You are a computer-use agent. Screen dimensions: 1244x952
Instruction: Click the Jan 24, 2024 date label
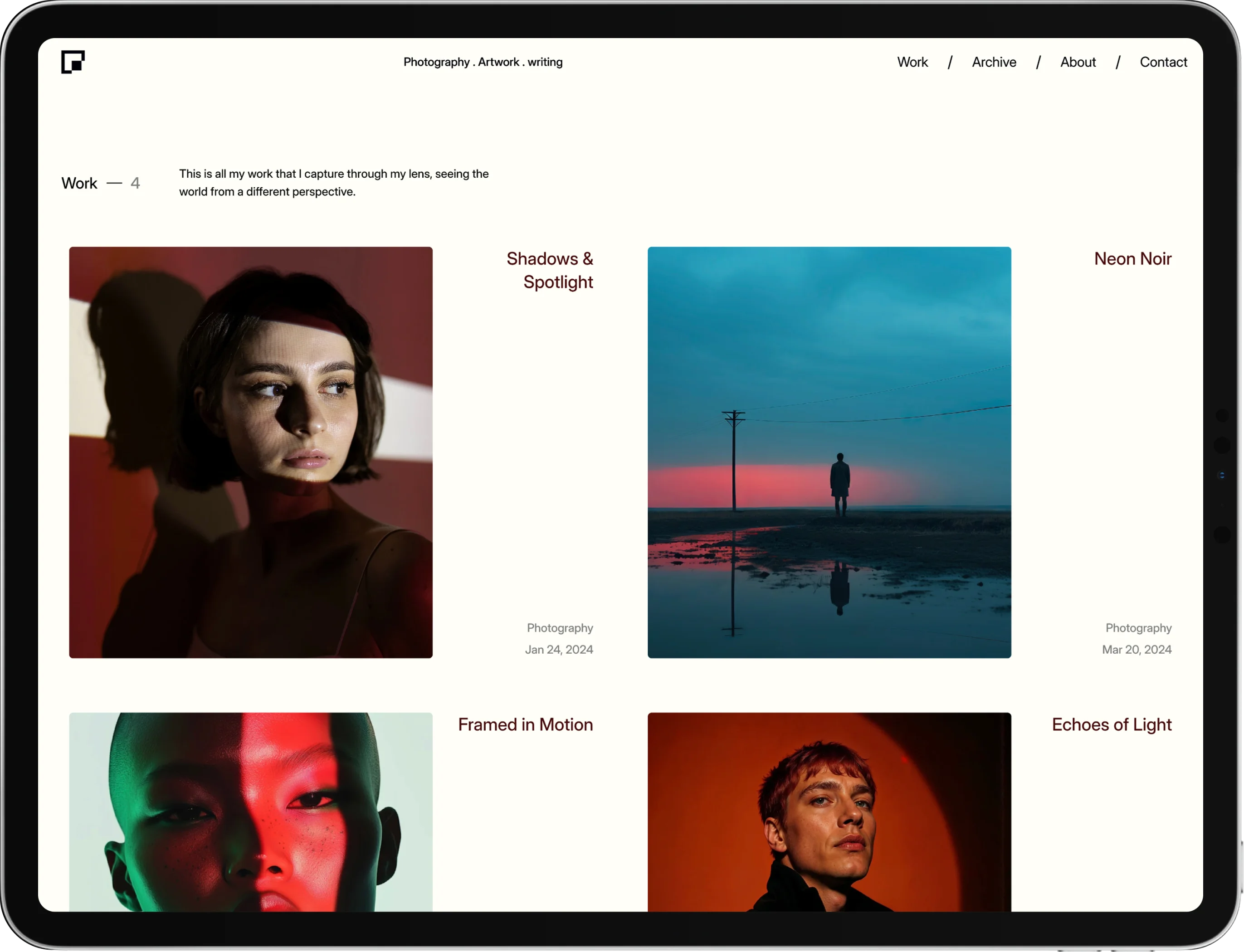(558, 649)
